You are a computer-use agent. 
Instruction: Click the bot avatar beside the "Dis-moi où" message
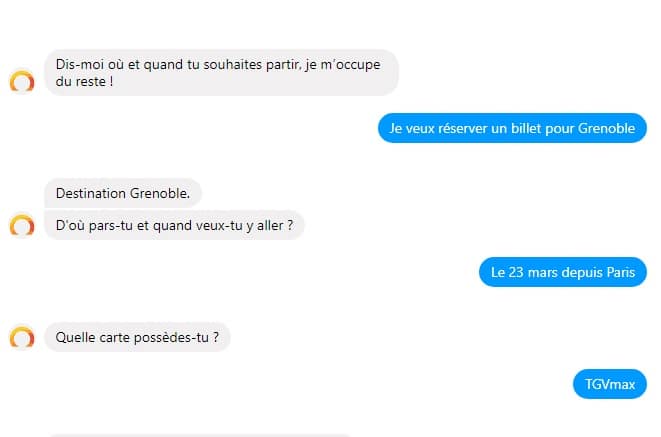tap(22, 81)
